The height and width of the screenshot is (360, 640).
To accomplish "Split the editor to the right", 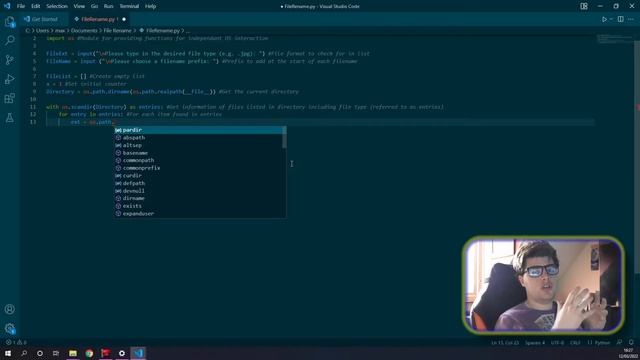I will (620, 19).
